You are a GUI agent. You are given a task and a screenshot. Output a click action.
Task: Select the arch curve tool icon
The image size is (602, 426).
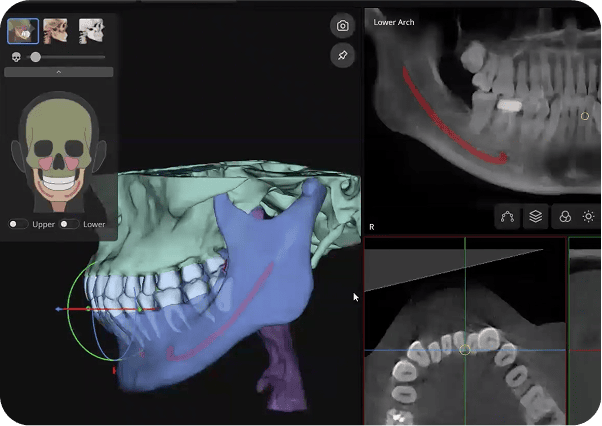click(x=508, y=216)
